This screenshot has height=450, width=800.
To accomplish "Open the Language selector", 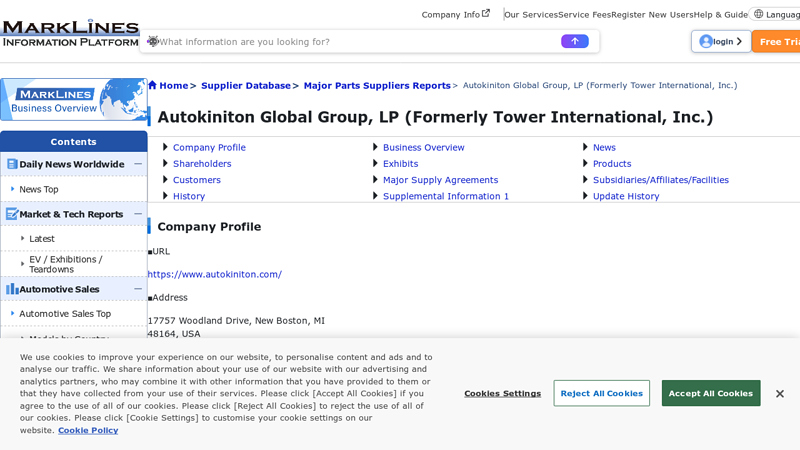I will (x=776, y=14).
